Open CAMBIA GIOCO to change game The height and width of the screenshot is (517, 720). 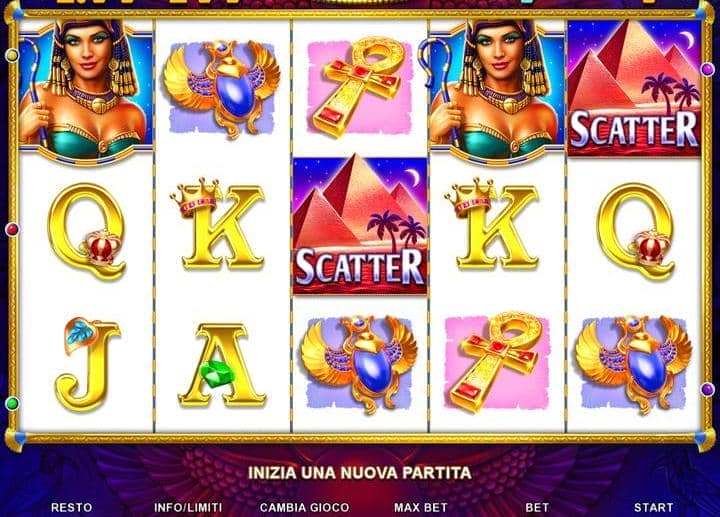pyautogui.click(x=304, y=507)
